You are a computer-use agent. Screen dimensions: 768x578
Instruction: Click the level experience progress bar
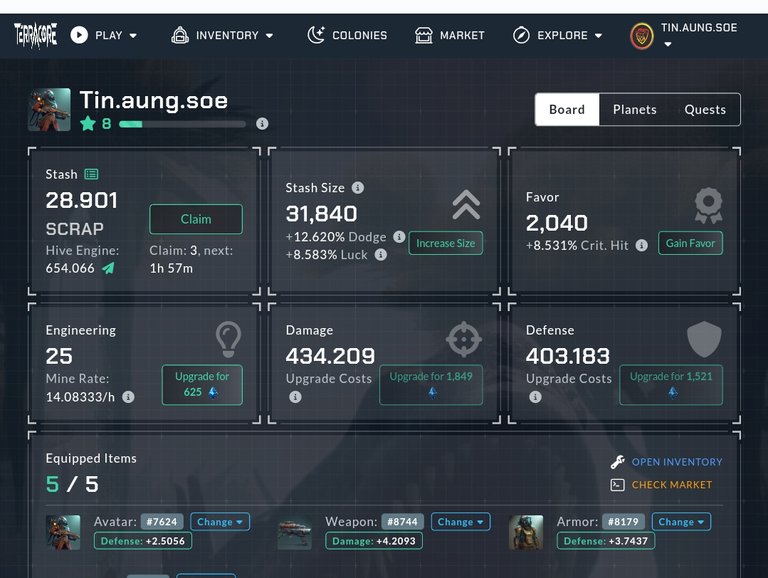[x=182, y=124]
